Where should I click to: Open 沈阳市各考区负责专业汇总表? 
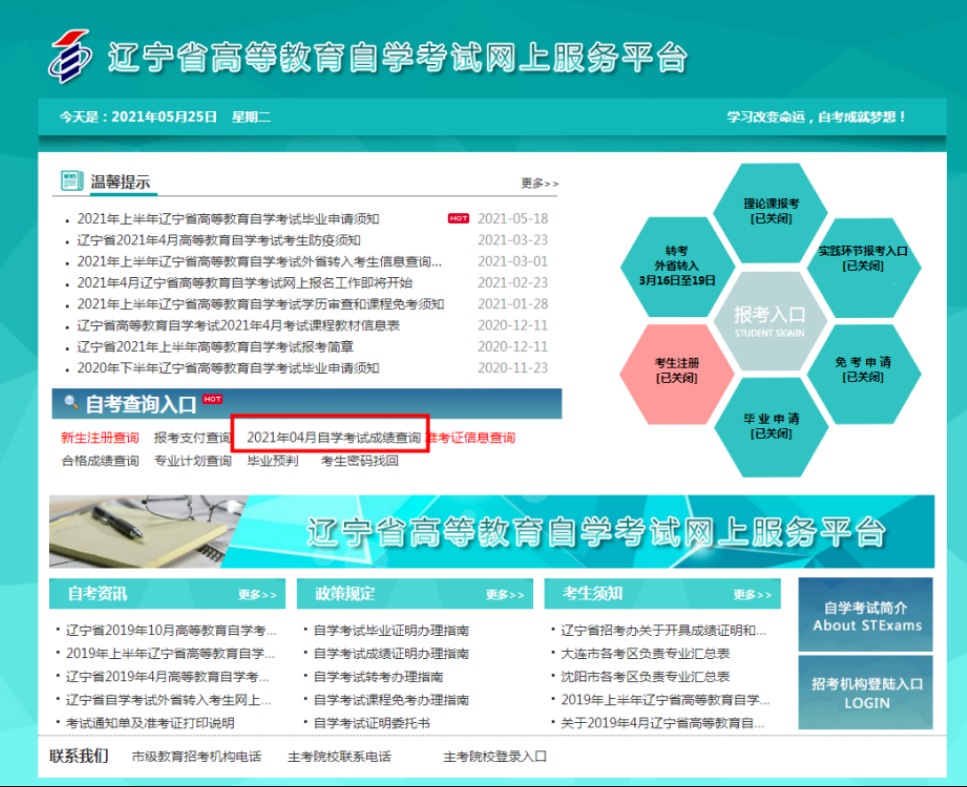(644, 677)
